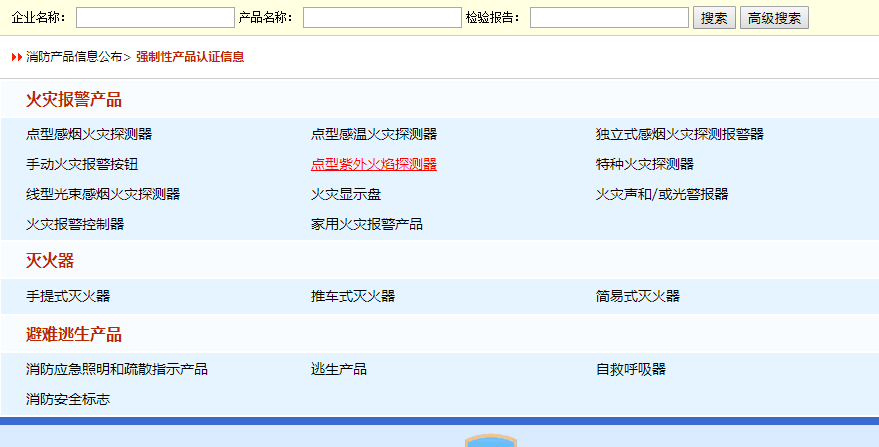Open 手提式灭火器 category
This screenshot has width=879, height=447.
click(x=68, y=296)
